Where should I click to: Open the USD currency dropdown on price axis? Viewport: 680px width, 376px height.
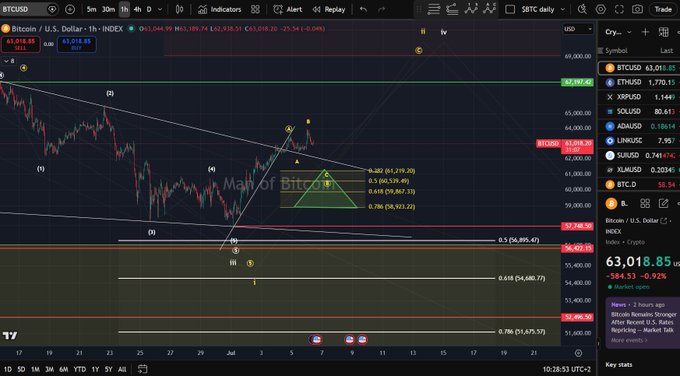(578, 29)
